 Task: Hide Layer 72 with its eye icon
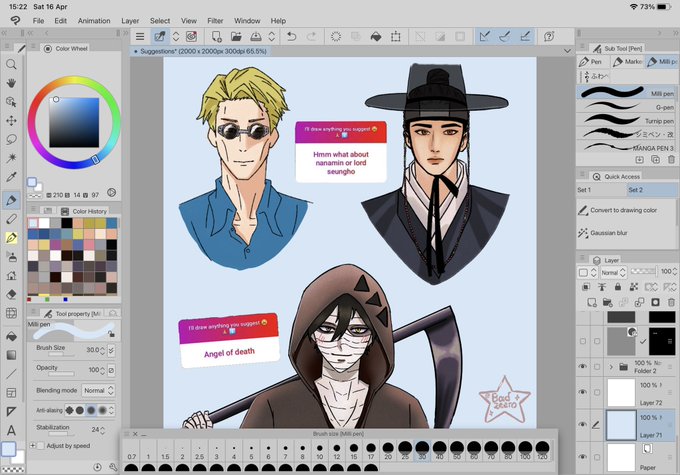point(582,392)
